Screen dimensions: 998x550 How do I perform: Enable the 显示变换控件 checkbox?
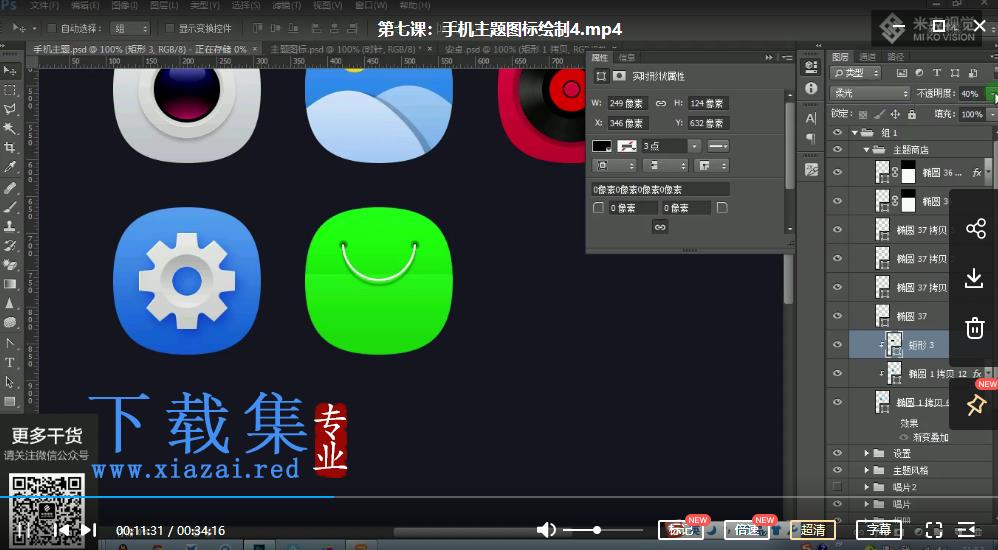click(170, 29)
